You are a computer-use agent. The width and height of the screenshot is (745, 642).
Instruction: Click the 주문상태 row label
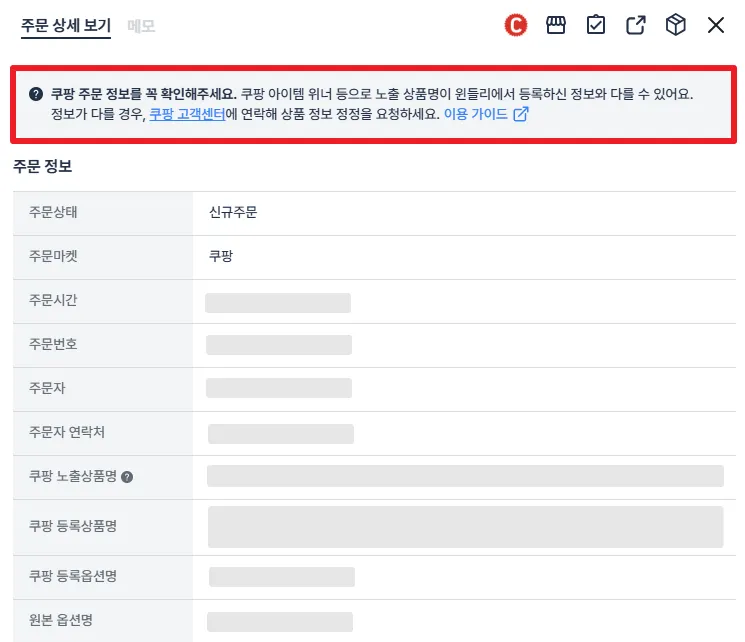coord(53,212)
